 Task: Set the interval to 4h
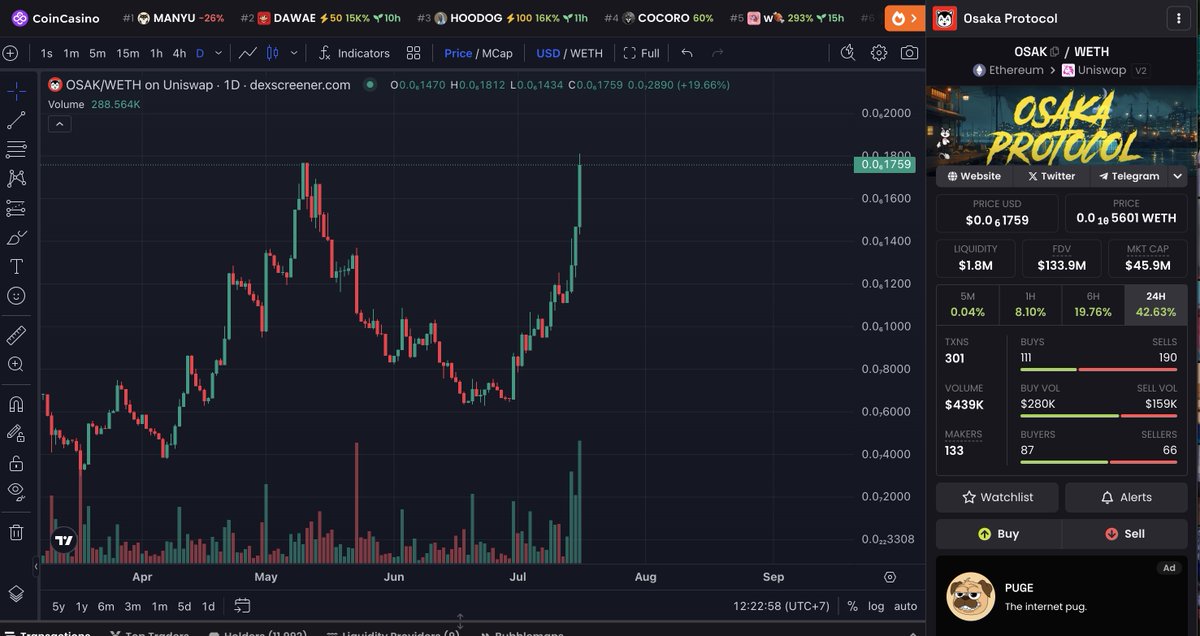[179, 53]
